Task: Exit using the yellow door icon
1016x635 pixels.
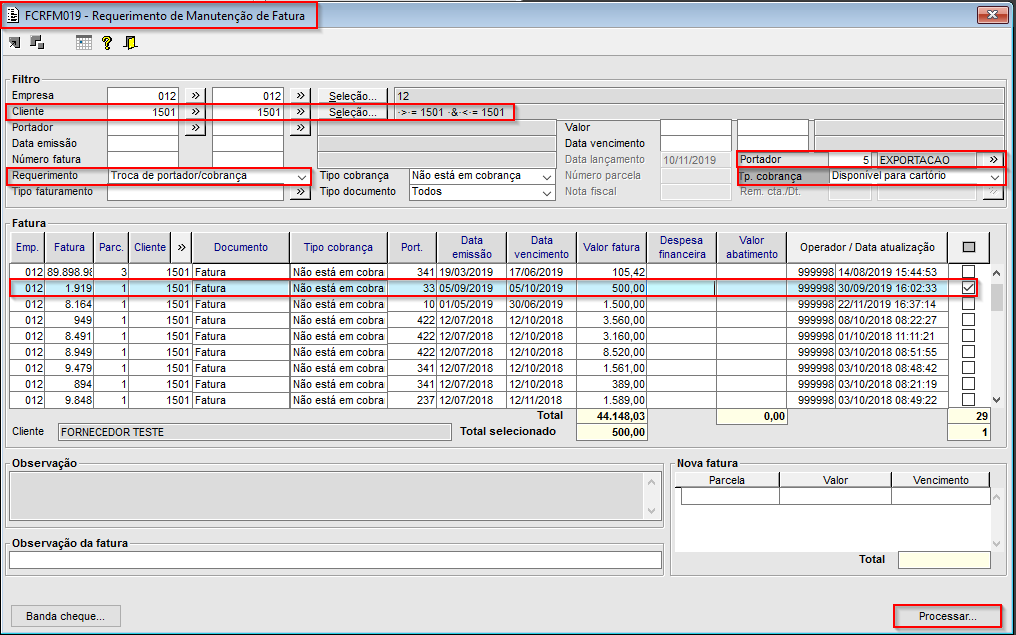Action: click(130, 43)
